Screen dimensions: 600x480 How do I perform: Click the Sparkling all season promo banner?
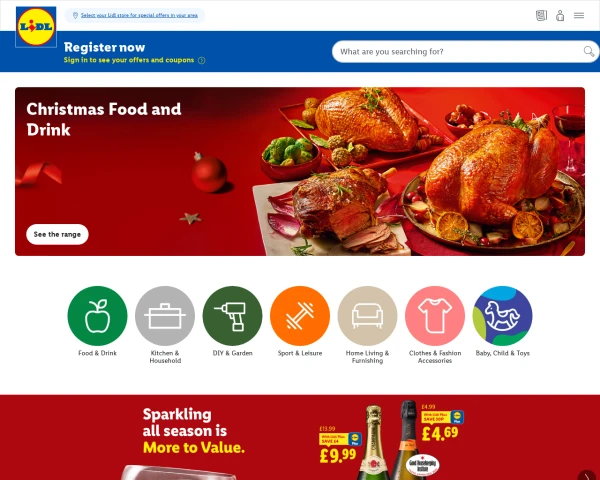point(300,437)
